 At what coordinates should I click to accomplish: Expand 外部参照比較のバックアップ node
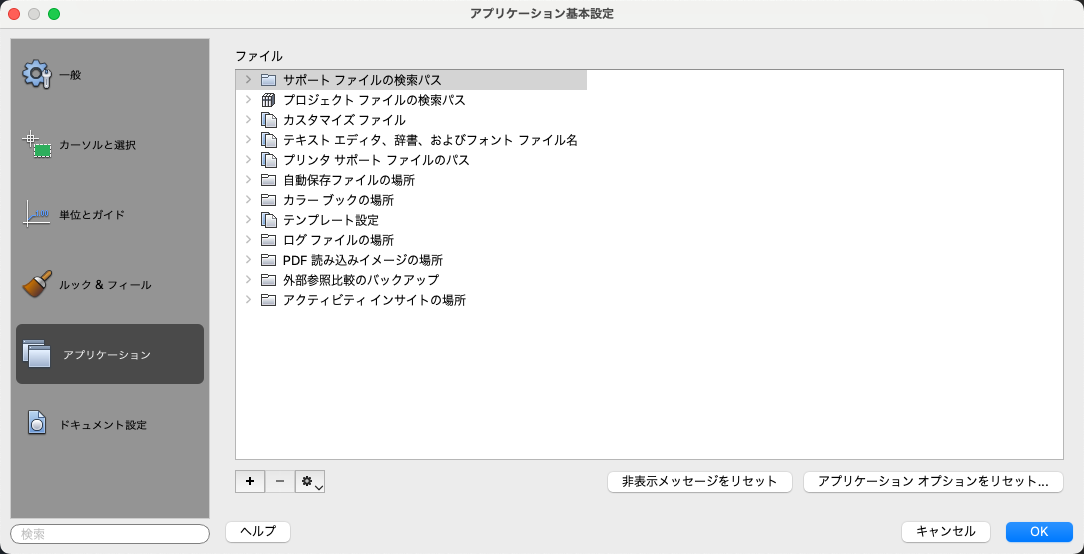[248, 280]
